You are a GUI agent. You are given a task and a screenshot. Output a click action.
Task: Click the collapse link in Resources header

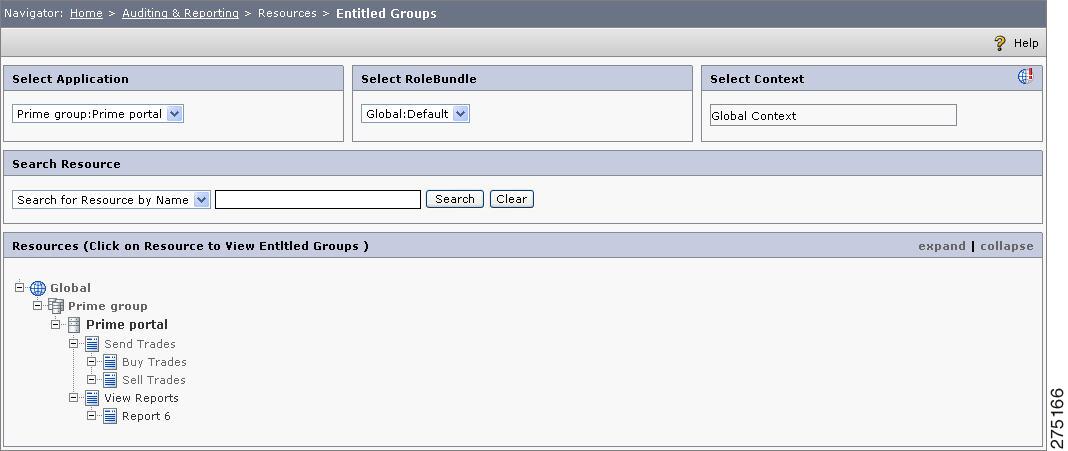coord(1007,246)
